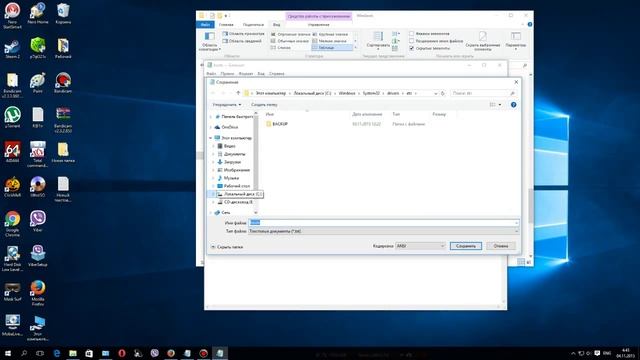
Task: Select the UltraISO desktop shortcut
Action: click(38, 187)
